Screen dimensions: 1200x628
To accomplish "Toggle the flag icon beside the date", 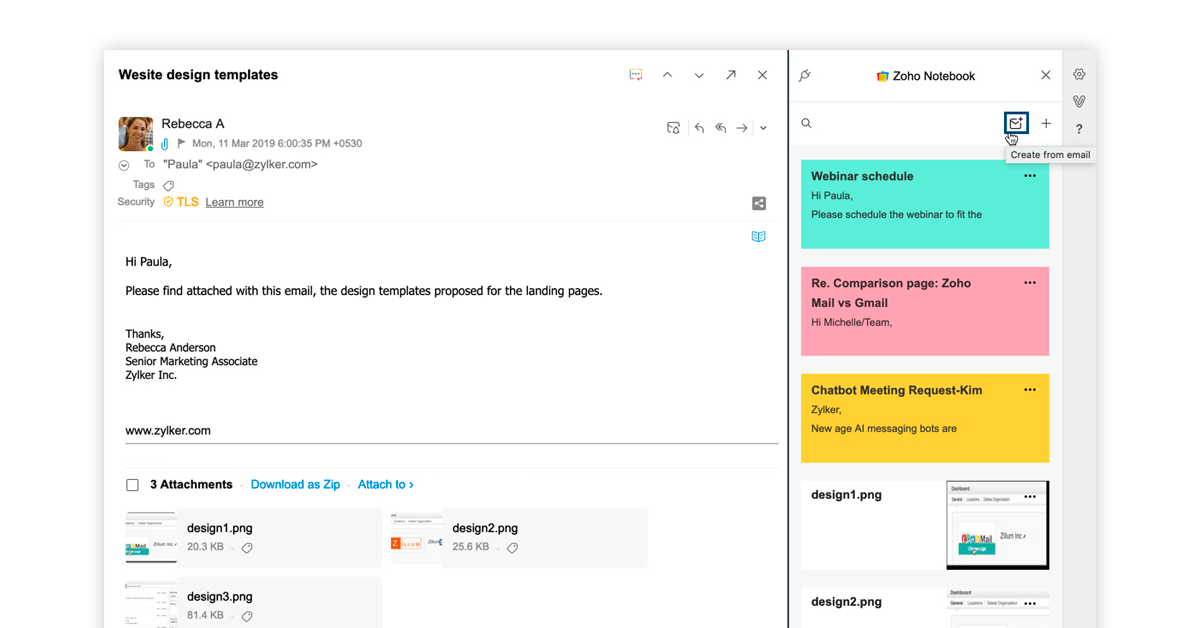I will [x=182, y=144].
